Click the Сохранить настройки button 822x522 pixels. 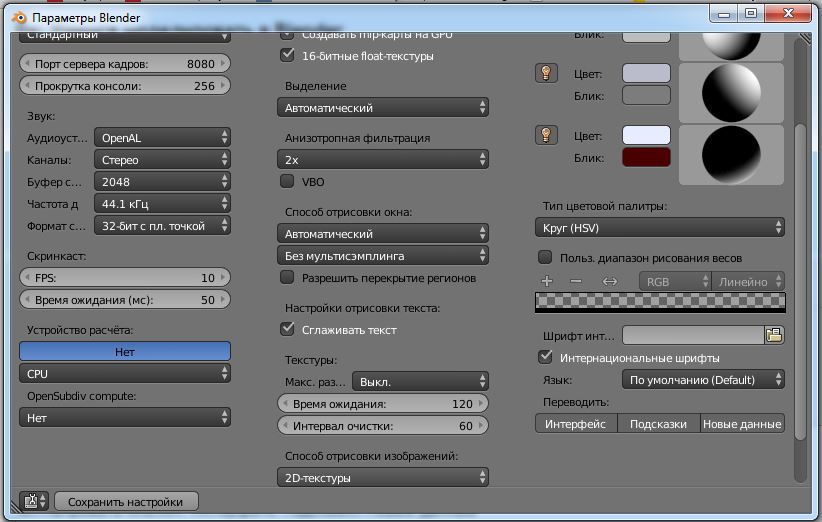[127, 501]
